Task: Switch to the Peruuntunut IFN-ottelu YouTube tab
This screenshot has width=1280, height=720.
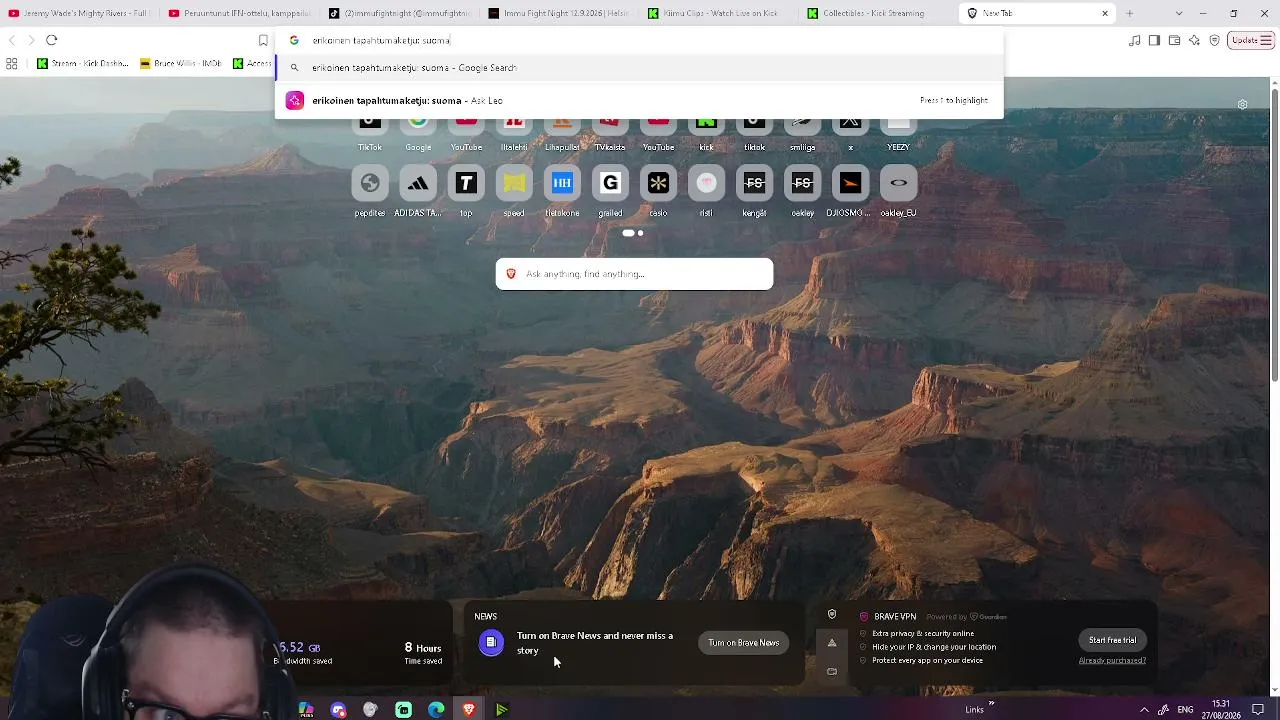Action: pyautogui.click(x=239, y=13)
